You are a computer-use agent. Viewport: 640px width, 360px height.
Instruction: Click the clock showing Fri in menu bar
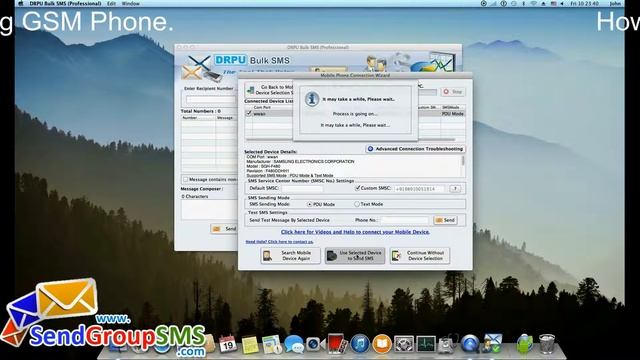coord(584,3)
